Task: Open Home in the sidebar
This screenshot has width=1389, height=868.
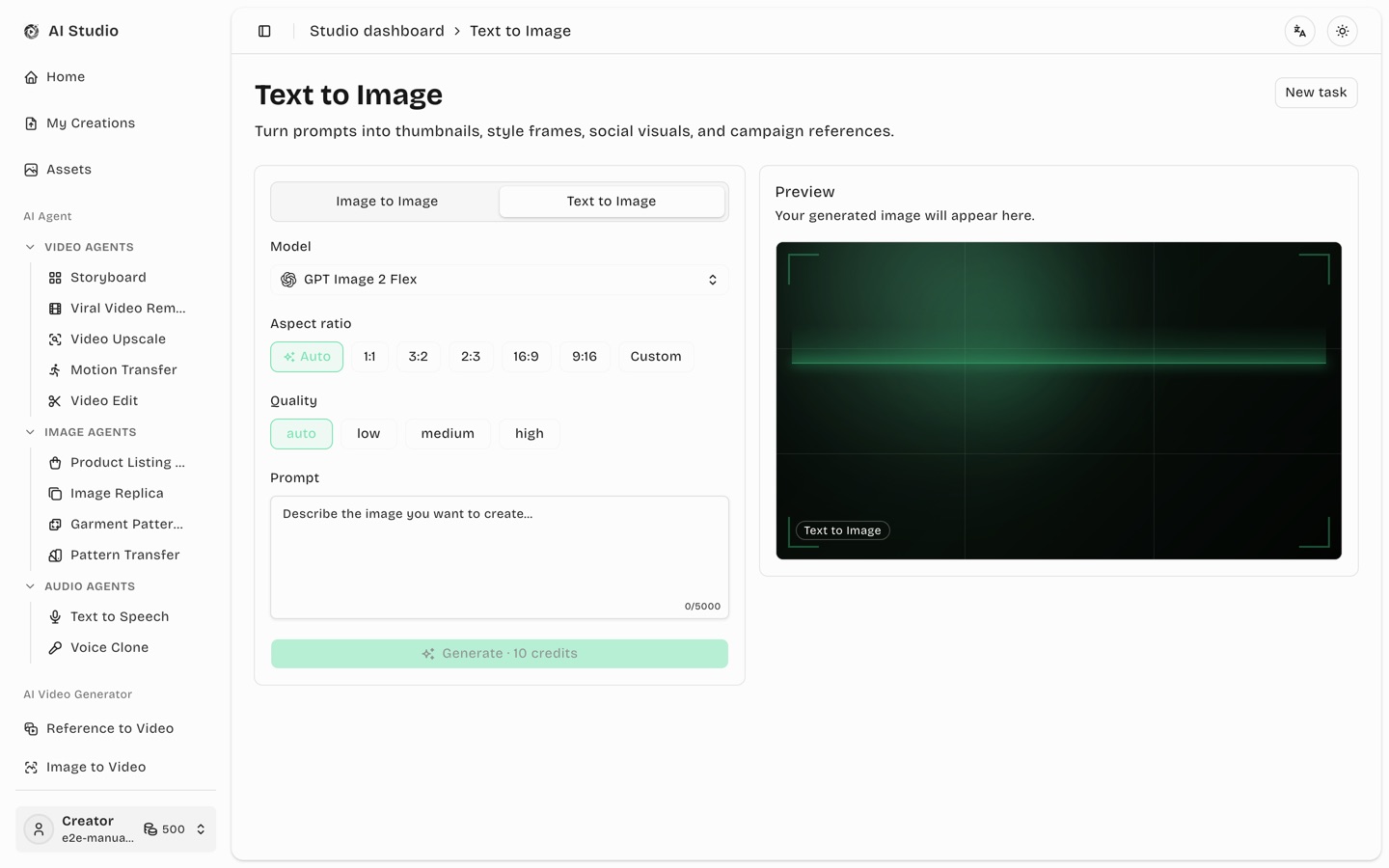Action: tap(116, 77)
